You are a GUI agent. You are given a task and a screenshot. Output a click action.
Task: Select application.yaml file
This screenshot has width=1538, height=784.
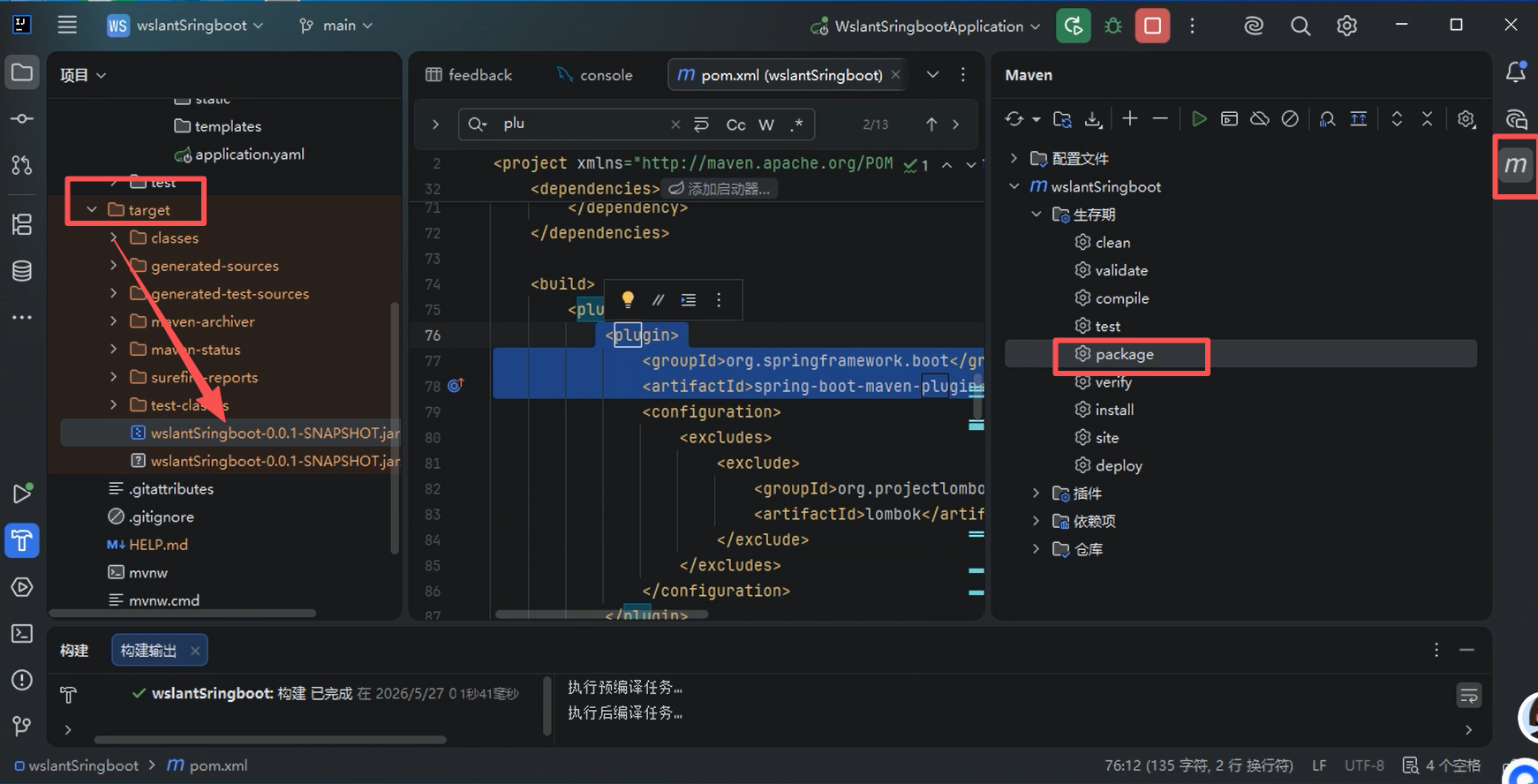click(x=249, y=155)
